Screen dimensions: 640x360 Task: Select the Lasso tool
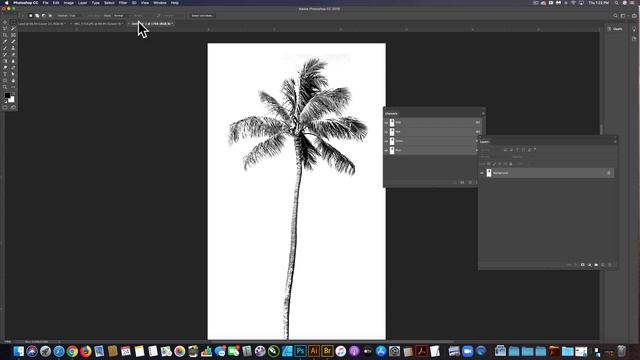coord(5,29)
